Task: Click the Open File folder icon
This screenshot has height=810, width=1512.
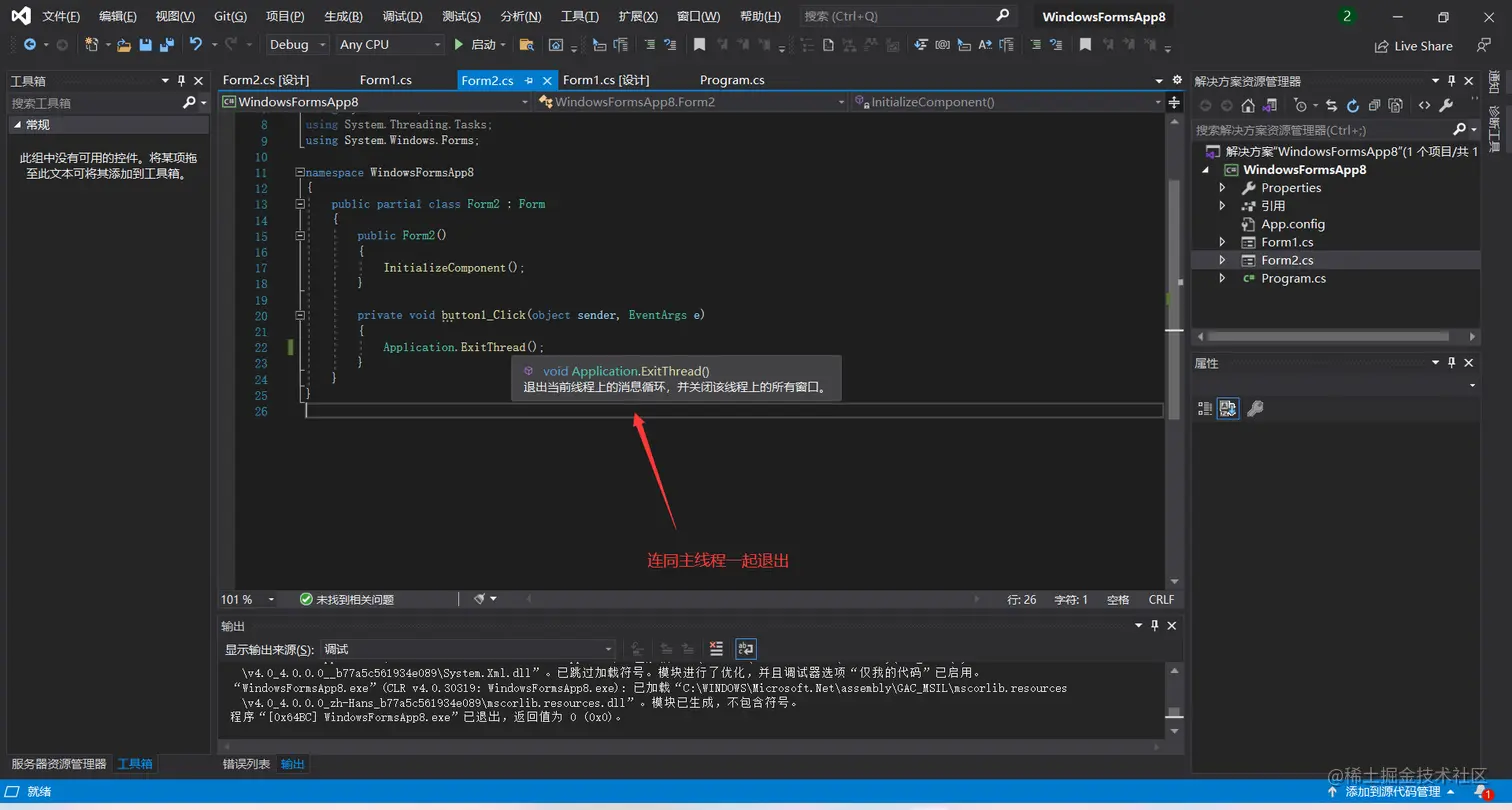Action: pos(124,45)
